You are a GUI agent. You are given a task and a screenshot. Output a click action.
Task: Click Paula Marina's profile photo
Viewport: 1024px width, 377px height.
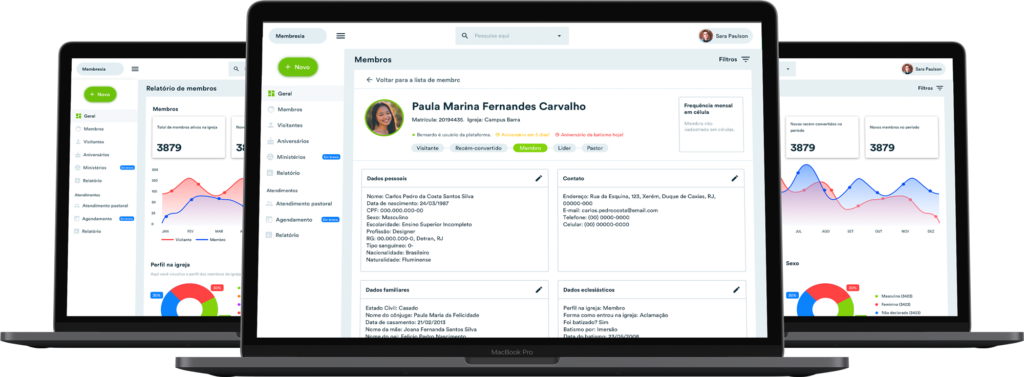pyautogui.click(x=384, y=118)
